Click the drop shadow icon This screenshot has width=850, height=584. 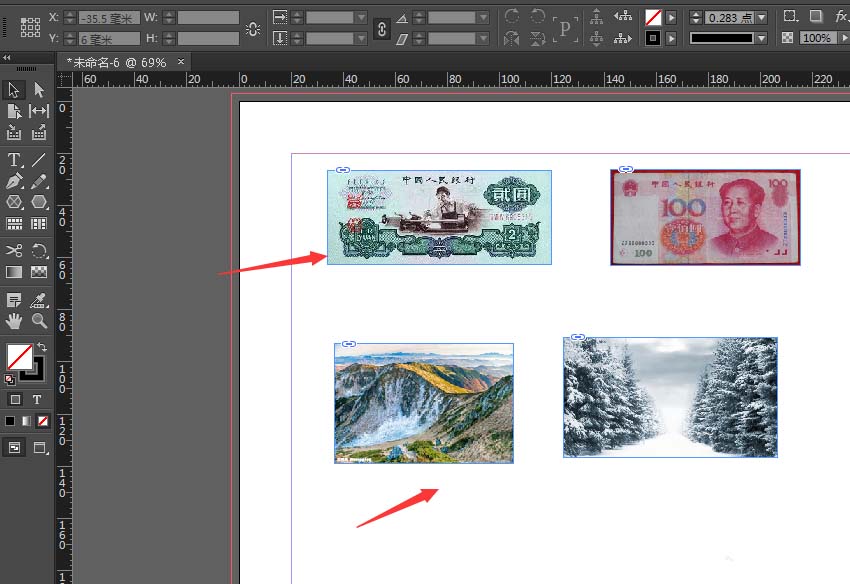pos(816,16)
